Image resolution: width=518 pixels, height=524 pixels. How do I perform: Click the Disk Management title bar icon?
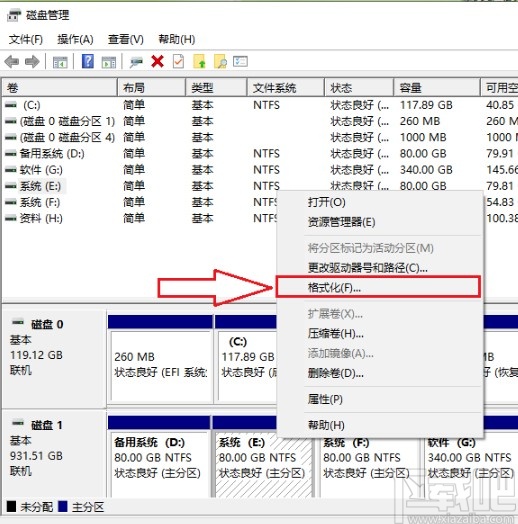point(14,15)
